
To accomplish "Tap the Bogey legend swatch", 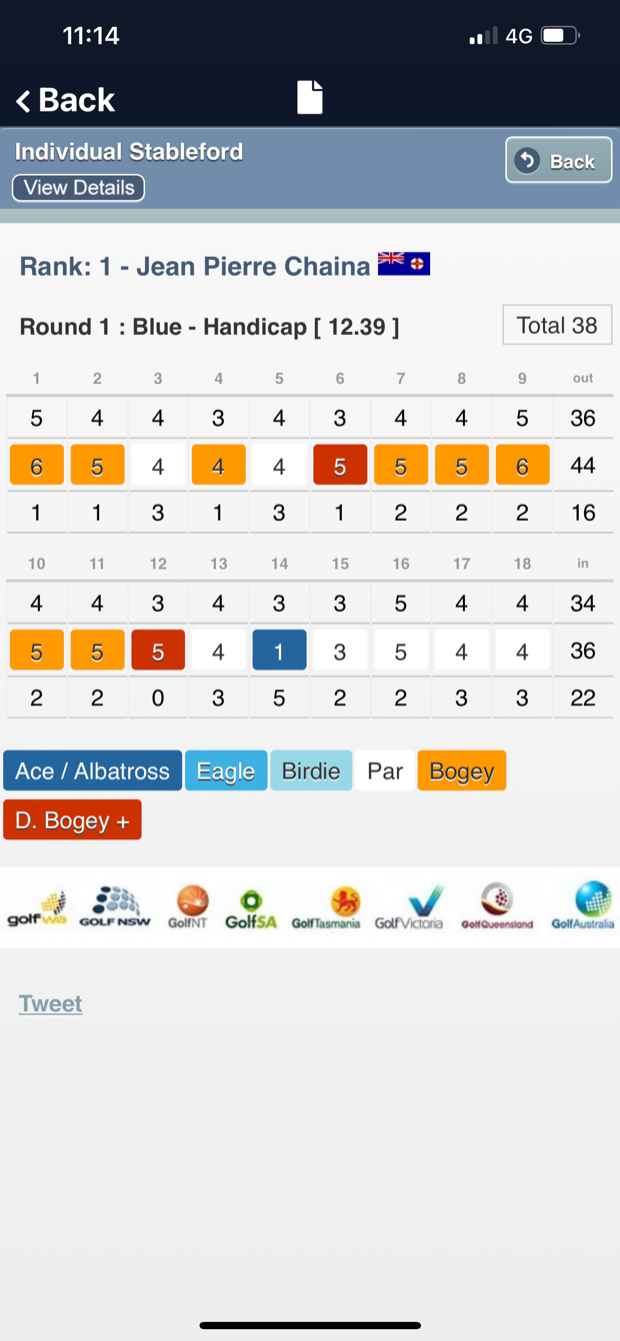I will pyautogui.click(x=461, y=771).
